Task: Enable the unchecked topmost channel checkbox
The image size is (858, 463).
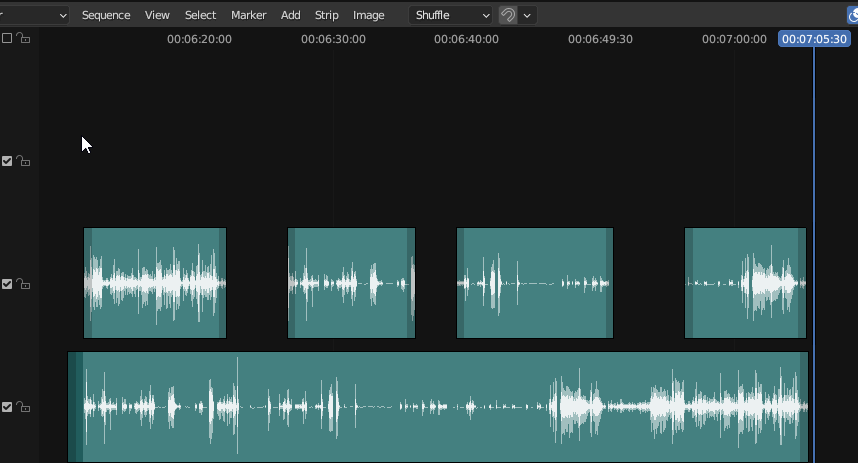Action: coord(8,38)
